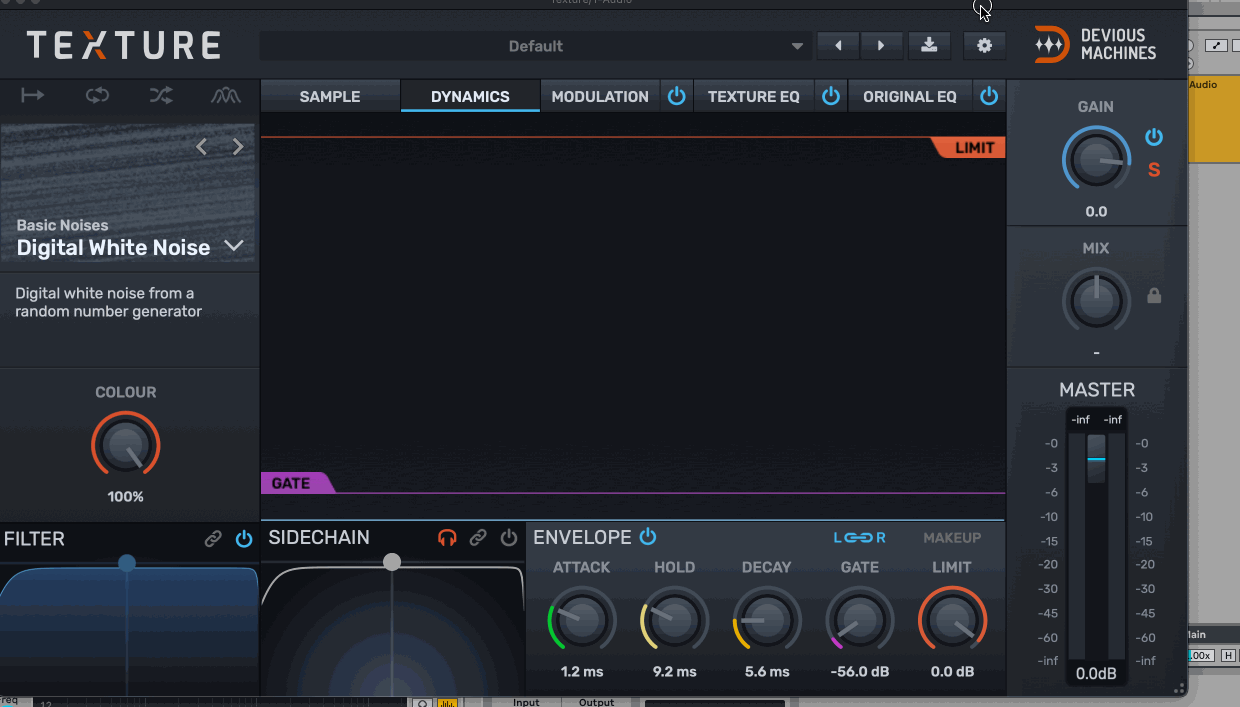
Task: Click the master 0.0dB readout
Action: 1096,674
